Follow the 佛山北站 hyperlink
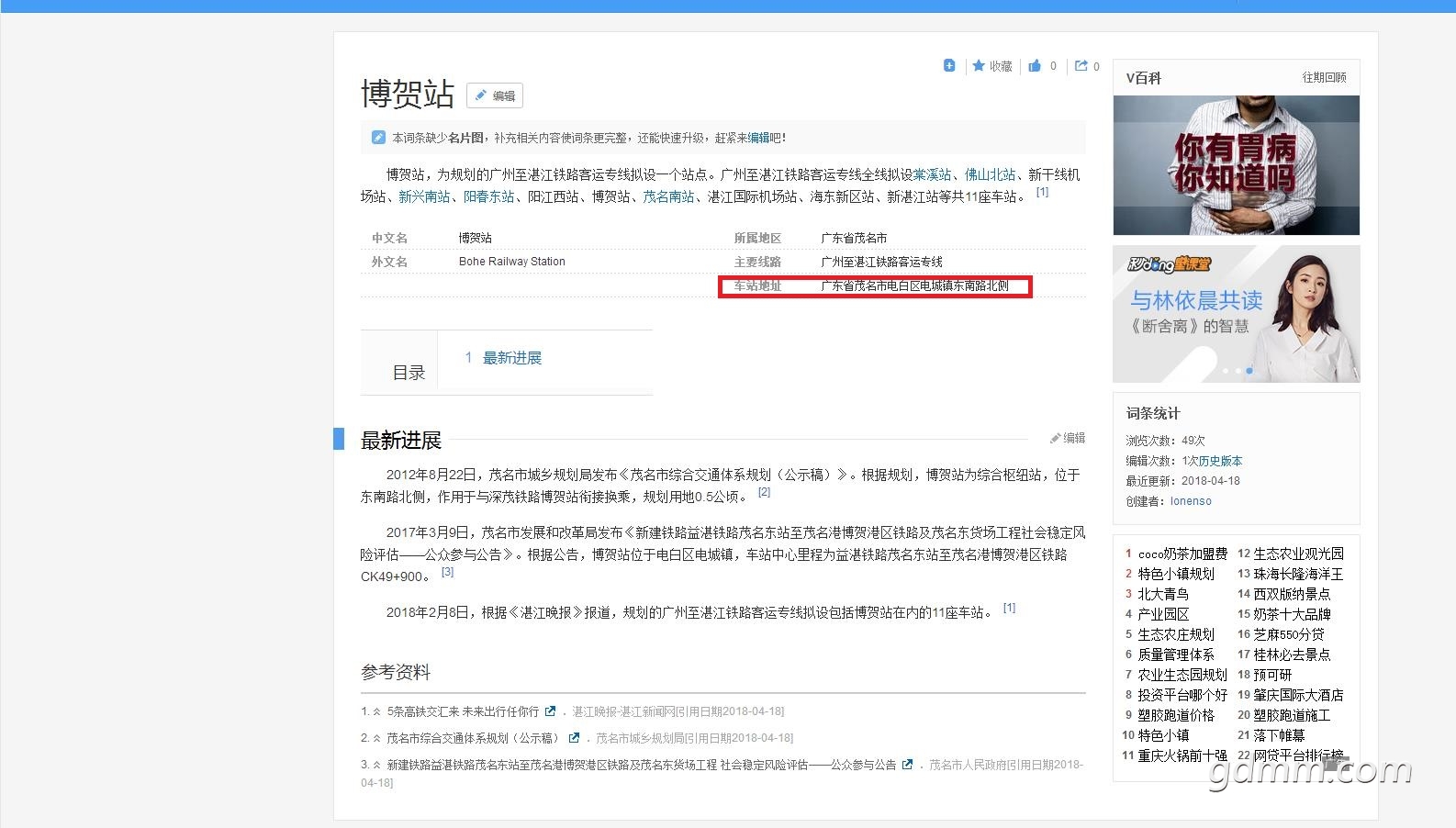This screenshot has width=1456, height=828. pos(990,174)
